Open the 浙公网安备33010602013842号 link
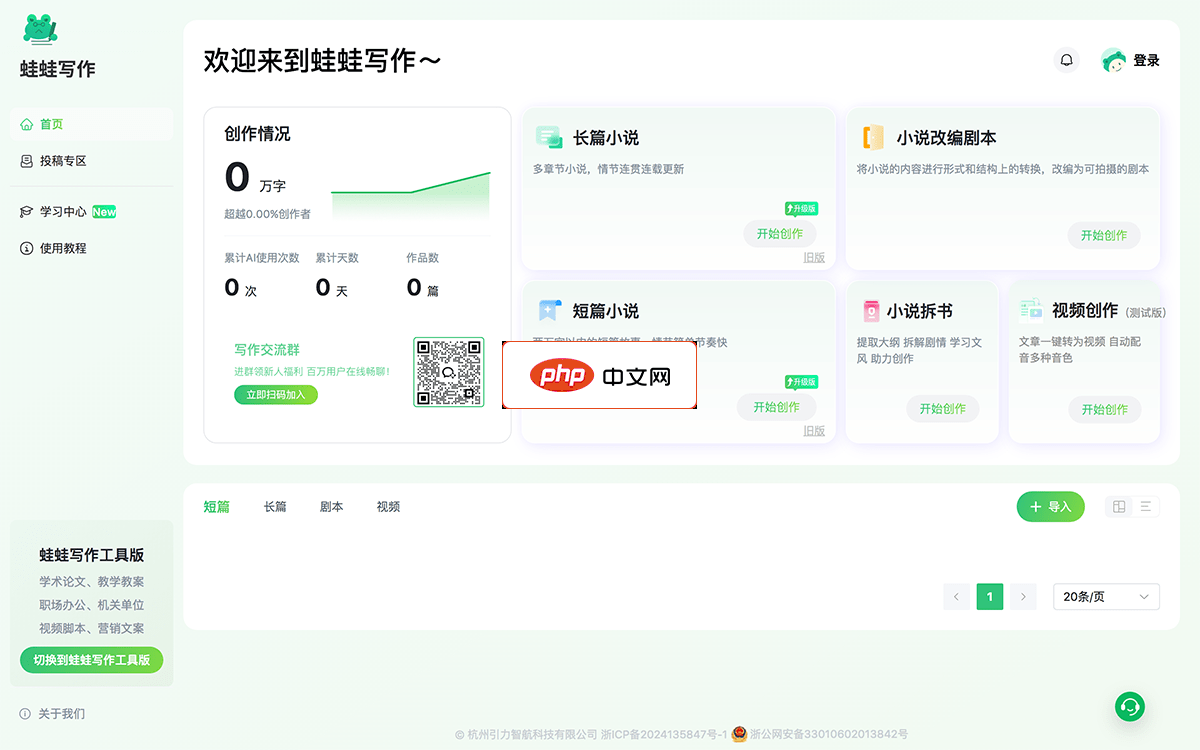Screen dimensions: 1200x750 click(x=829, y=734)
